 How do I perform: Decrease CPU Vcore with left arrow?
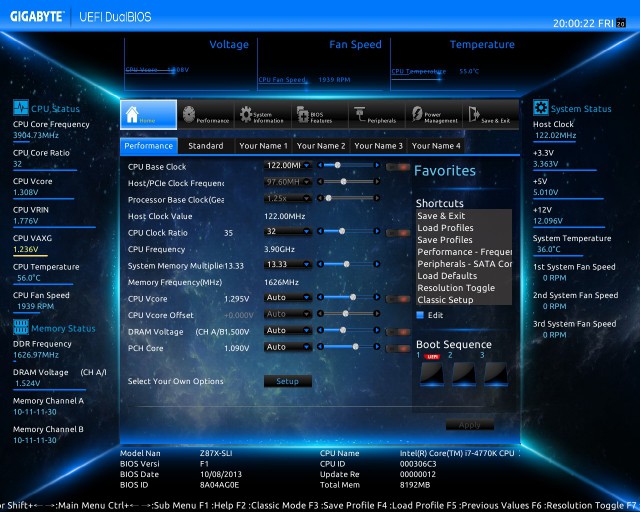coord(320,297)
